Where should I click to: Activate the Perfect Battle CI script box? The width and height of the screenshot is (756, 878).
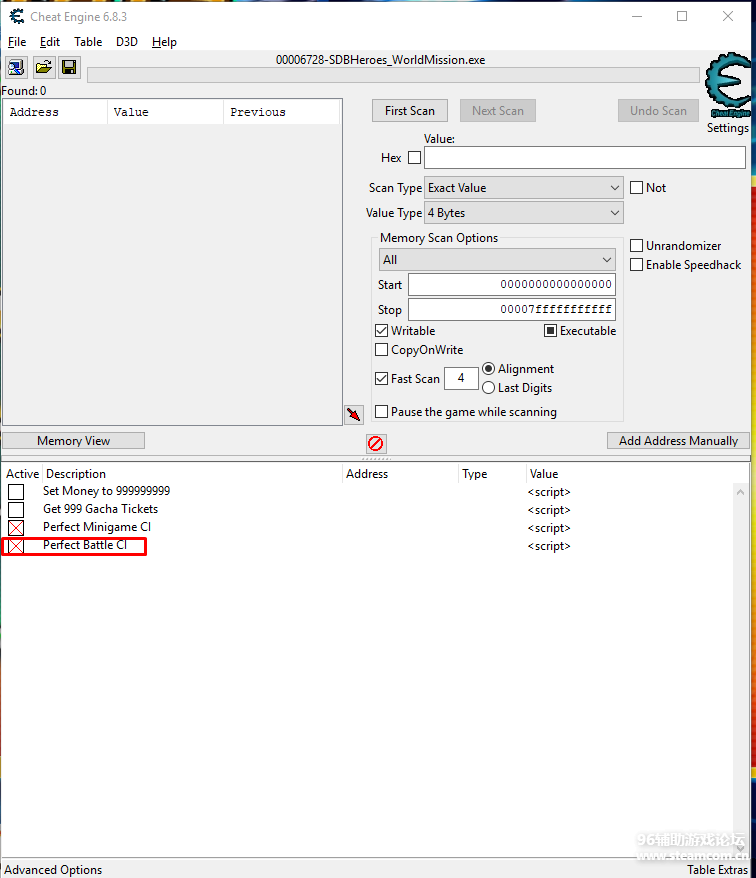click(16, 546)
